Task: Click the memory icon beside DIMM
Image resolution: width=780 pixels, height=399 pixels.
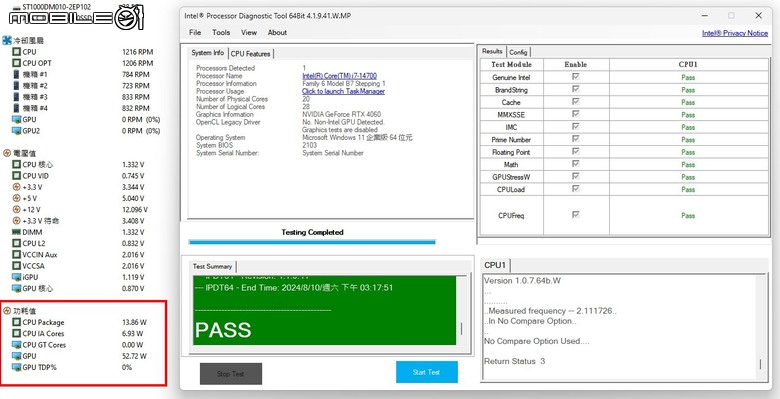Action: [x=16, y=232]
